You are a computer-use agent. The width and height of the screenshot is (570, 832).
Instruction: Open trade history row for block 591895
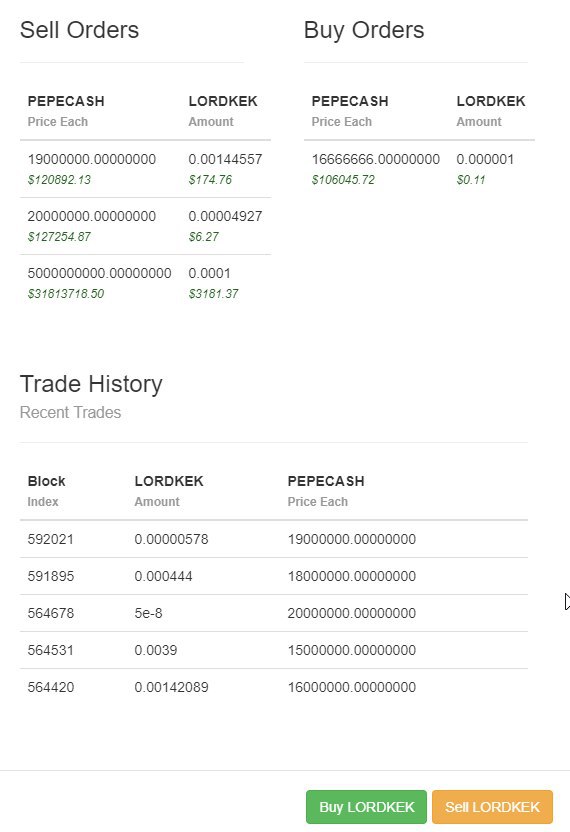pos(274,576)
